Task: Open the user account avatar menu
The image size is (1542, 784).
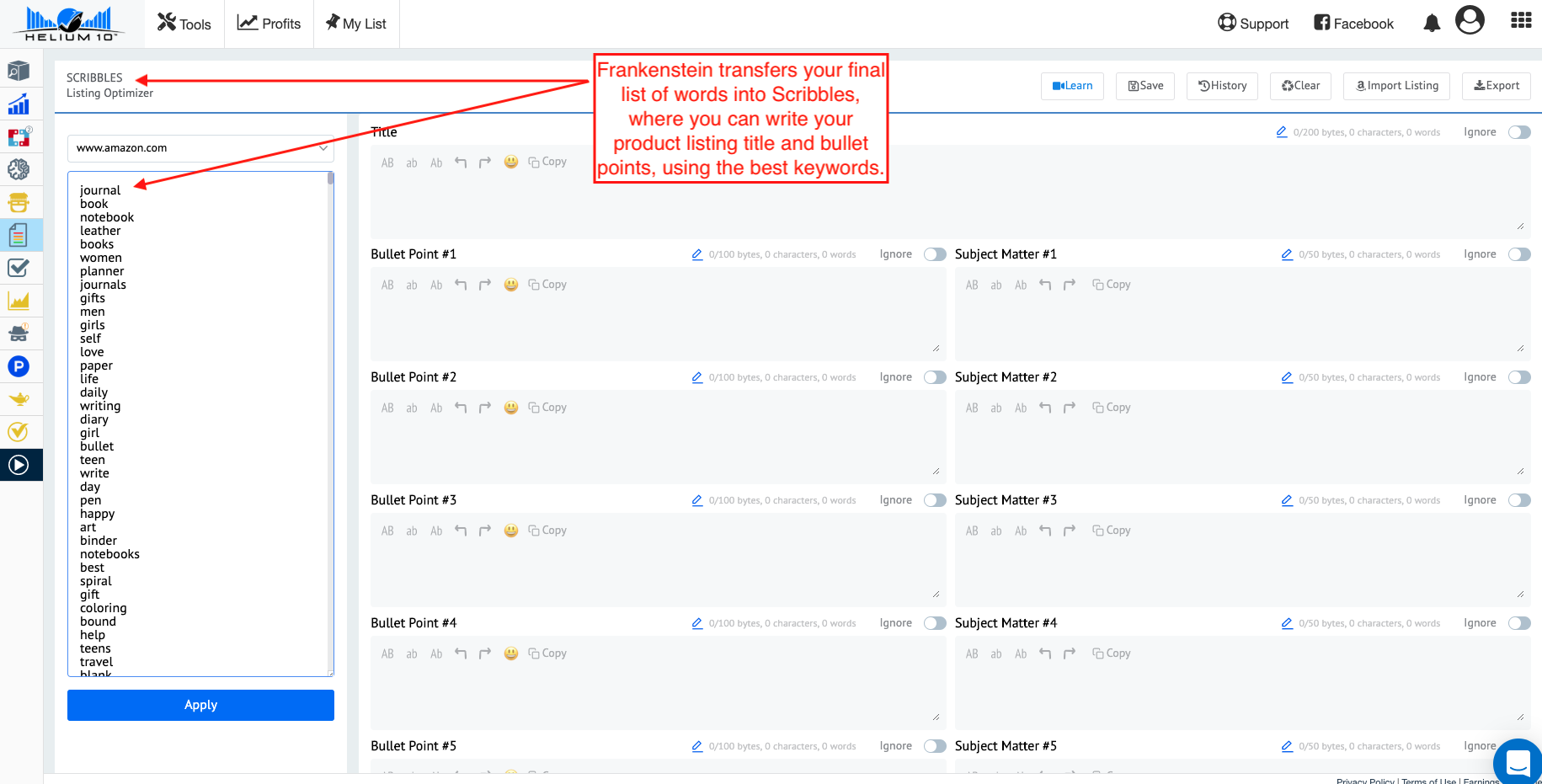Action: pyautogui.click(x=1470, y=20)
